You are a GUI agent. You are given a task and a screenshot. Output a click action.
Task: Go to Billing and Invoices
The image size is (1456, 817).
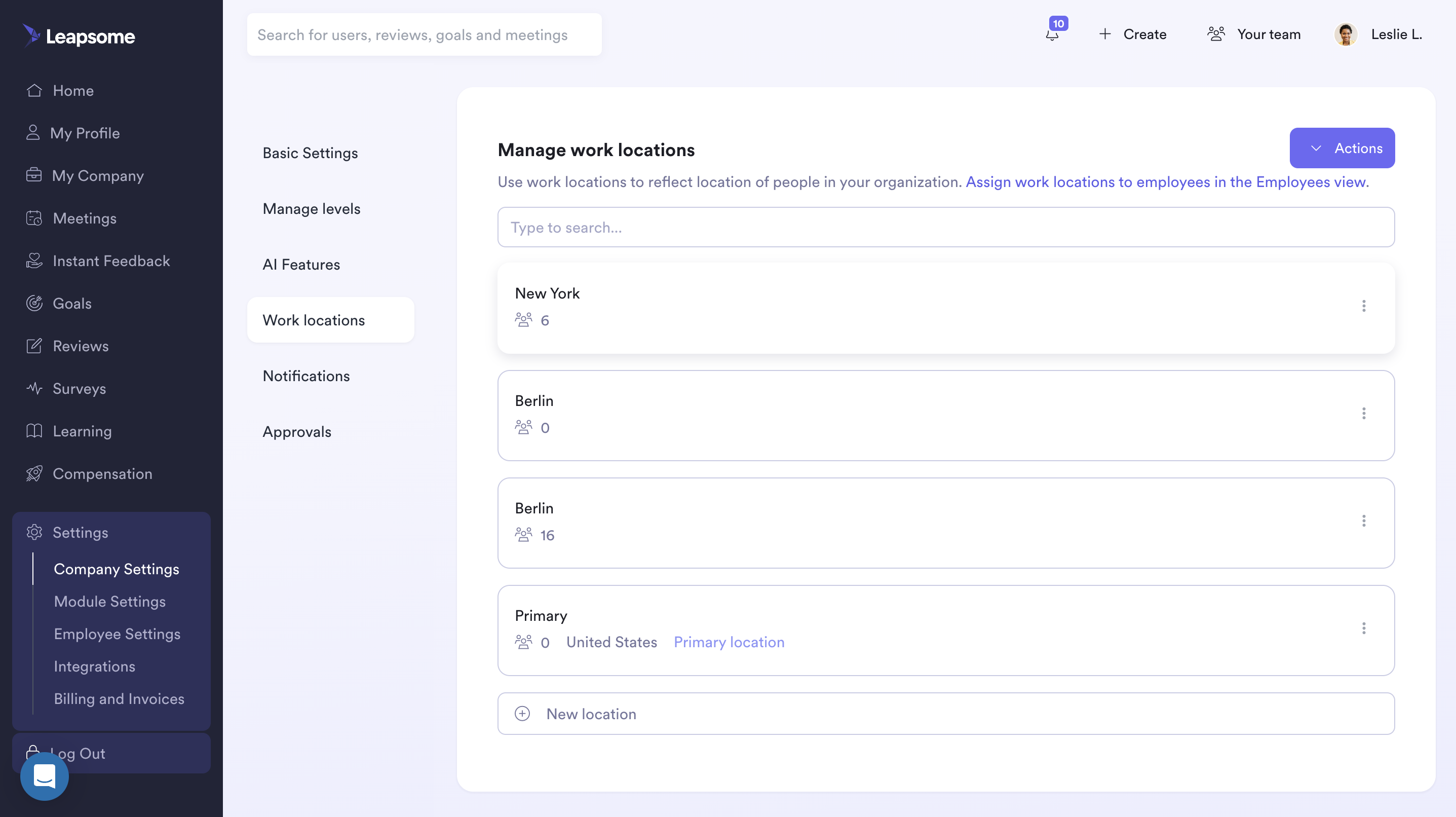point(119,698)
